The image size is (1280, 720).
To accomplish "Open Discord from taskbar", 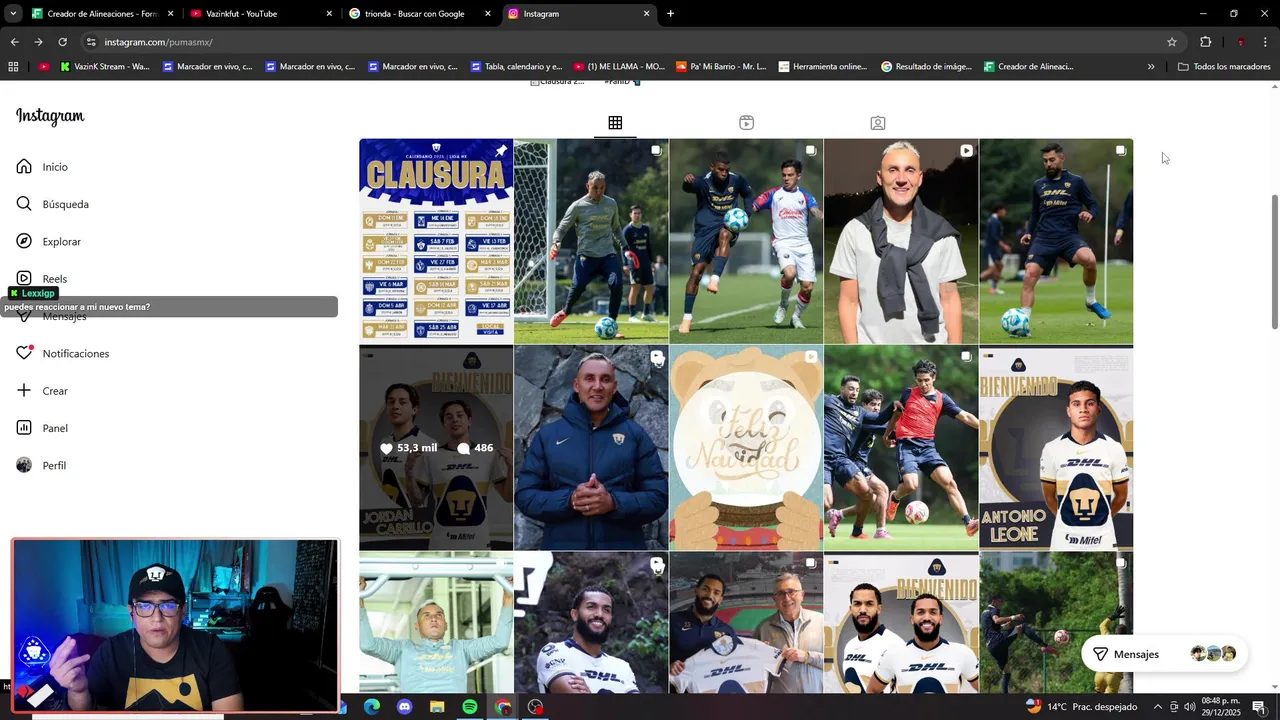I will click(x=404, y=707).
